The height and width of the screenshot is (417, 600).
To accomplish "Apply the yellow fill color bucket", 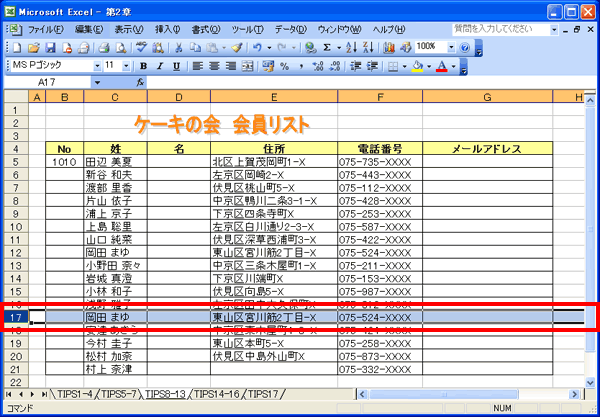I will coord(417,67).
